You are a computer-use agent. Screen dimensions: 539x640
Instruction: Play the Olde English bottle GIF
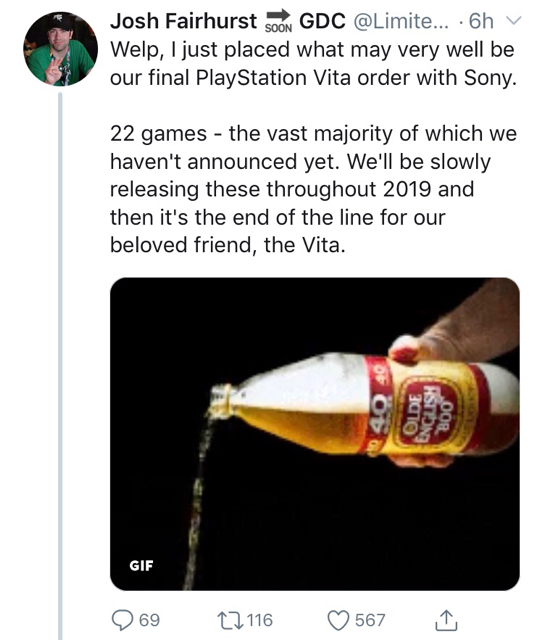pos(315,434)
